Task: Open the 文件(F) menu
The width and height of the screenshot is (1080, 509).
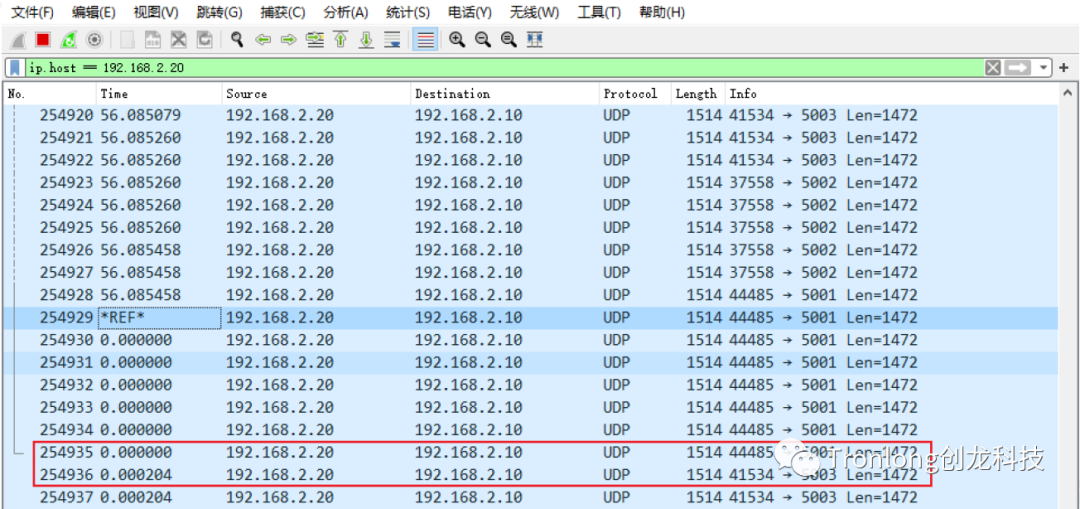Action: click(32, 12)
